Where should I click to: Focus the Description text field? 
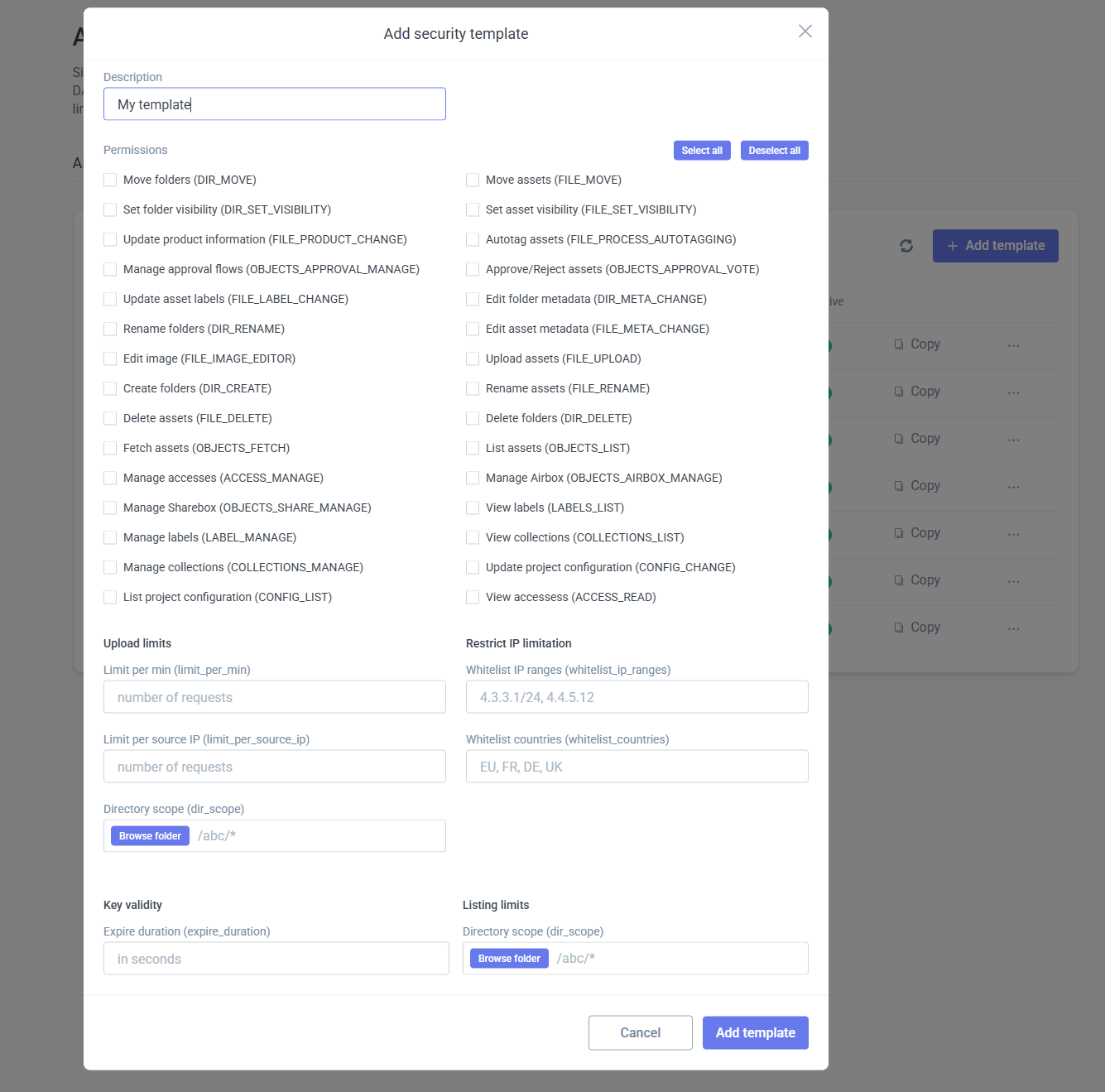pyautogui.click(x=274, y=104)
